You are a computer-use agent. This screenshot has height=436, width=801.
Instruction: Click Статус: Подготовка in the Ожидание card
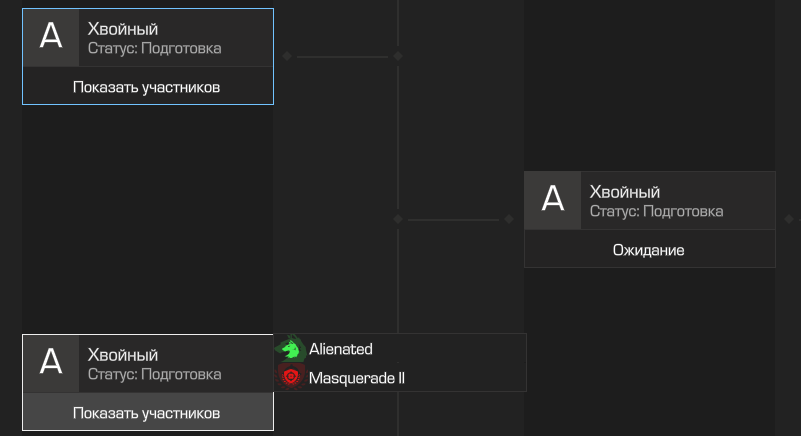(656, 212)
